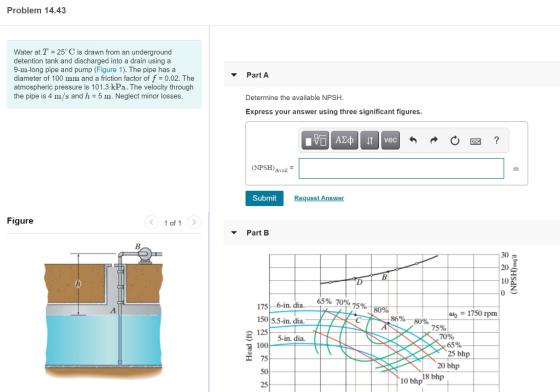The image size is (560, 392).
Task: Click 'Express your answer using three significant figures' text
Action: (334, 112)
